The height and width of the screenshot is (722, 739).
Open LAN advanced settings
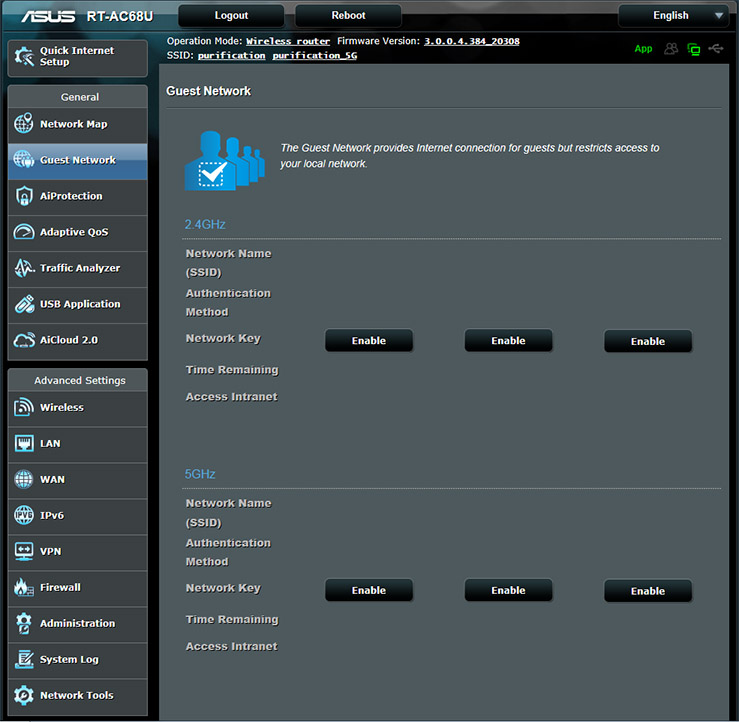(78, 443)
